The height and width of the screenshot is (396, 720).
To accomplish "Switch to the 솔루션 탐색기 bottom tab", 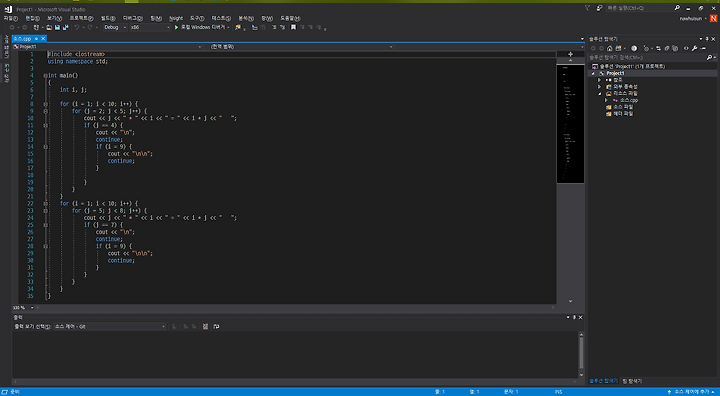I will click(x=603, y=381).
